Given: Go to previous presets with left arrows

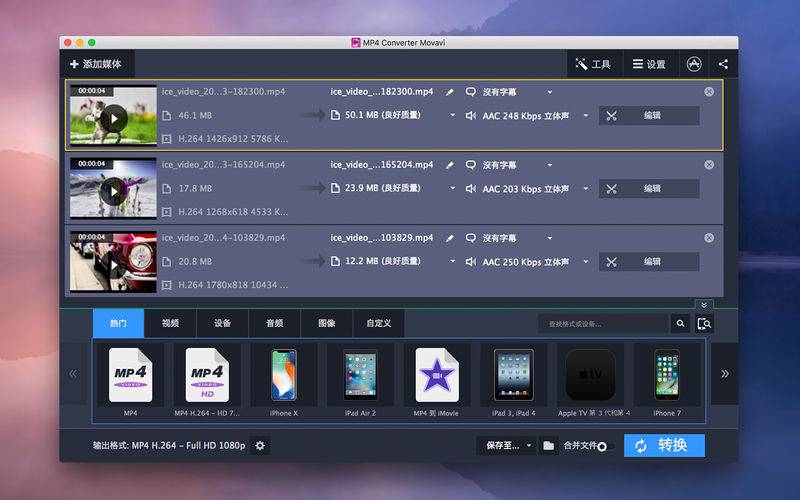Looking at the screenshot, I should [73, 374].
